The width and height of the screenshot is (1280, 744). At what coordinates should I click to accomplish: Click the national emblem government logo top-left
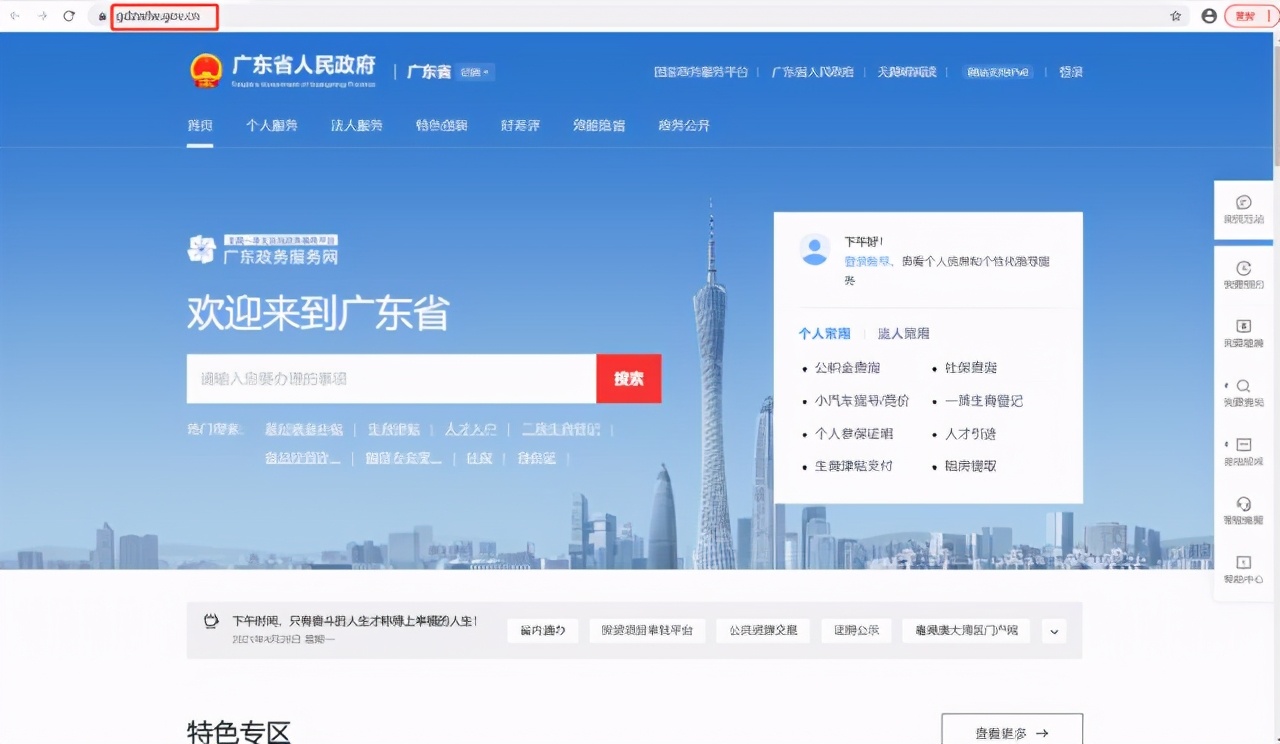tap(206, 70)
